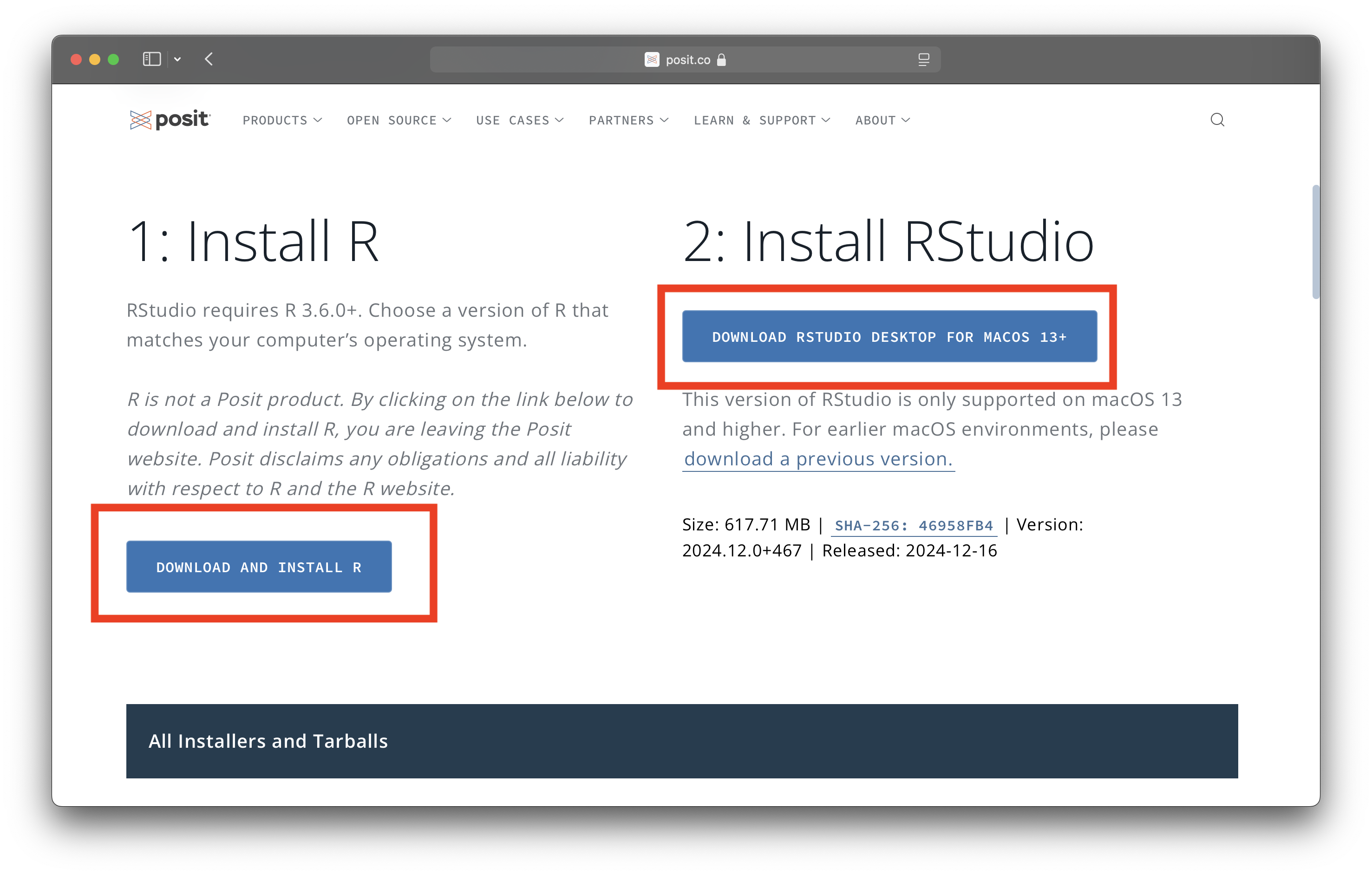Expand the Use Cases menu
1372x875 pixels.
click(520, 120)
